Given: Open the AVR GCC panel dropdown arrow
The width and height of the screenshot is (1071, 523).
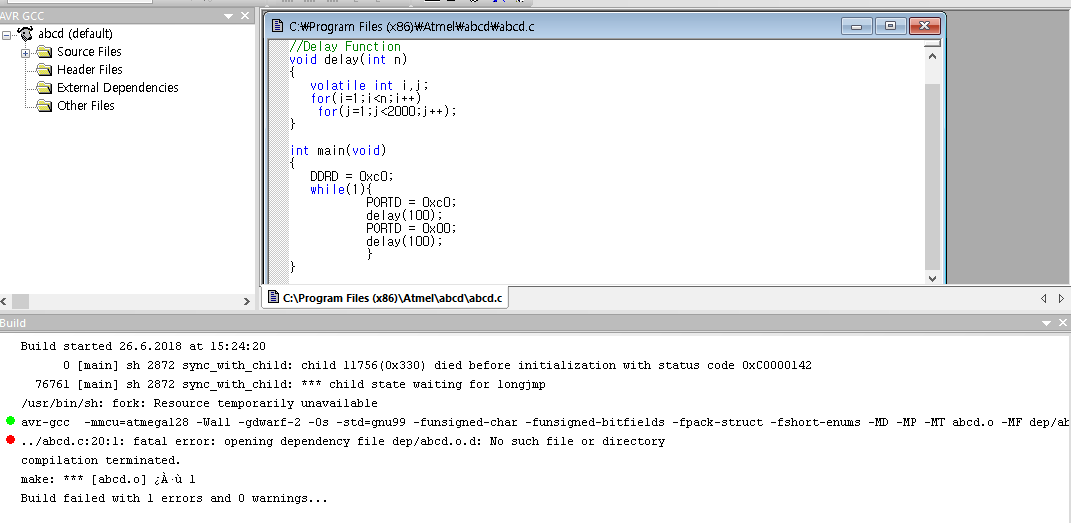Looking at the screenshot, I should point(227,16).
